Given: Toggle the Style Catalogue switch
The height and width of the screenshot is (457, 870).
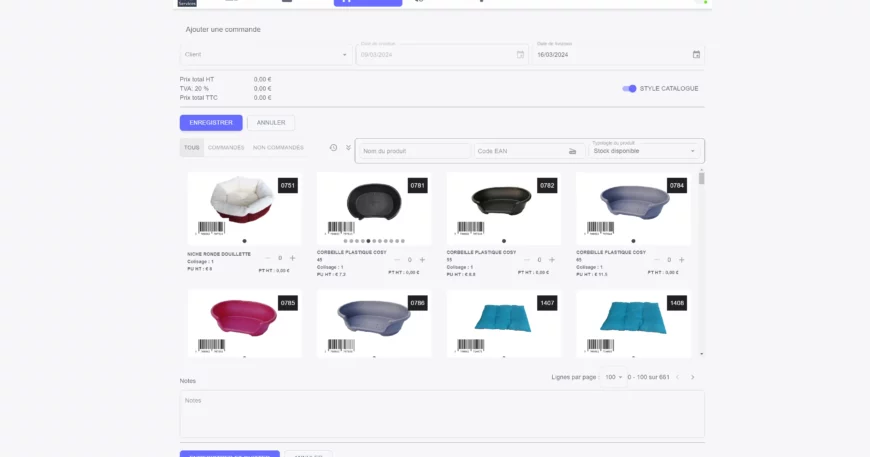Looking at the screenshot, I should [629, 88].
